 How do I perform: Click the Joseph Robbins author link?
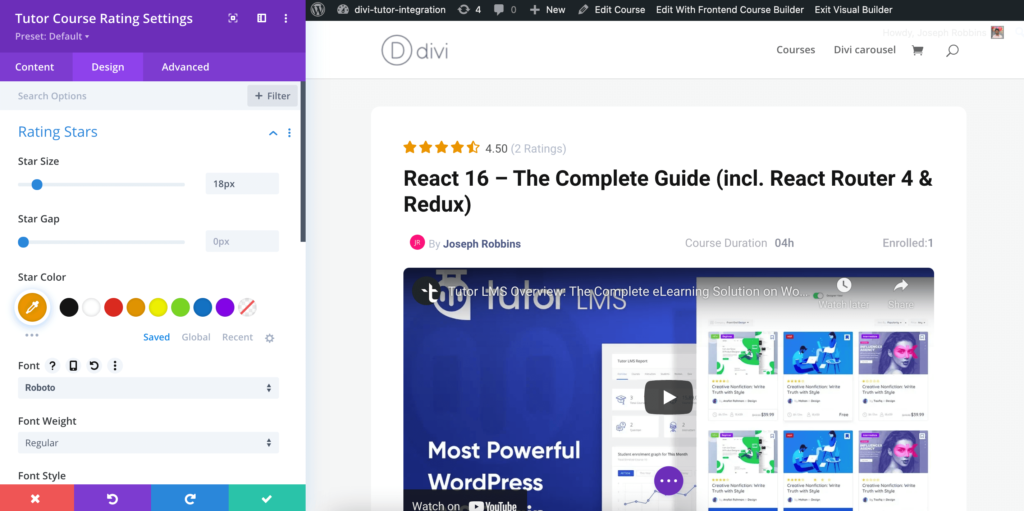482,244
